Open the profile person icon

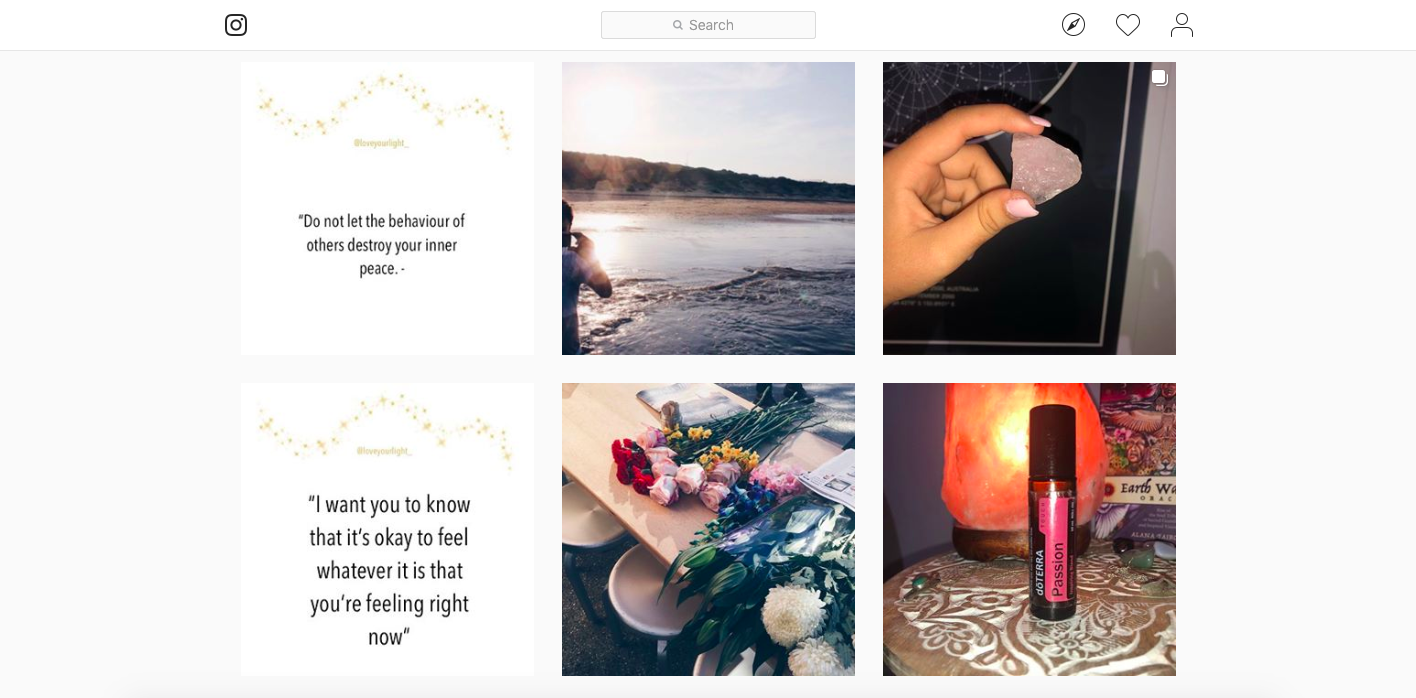point(1182,25)
